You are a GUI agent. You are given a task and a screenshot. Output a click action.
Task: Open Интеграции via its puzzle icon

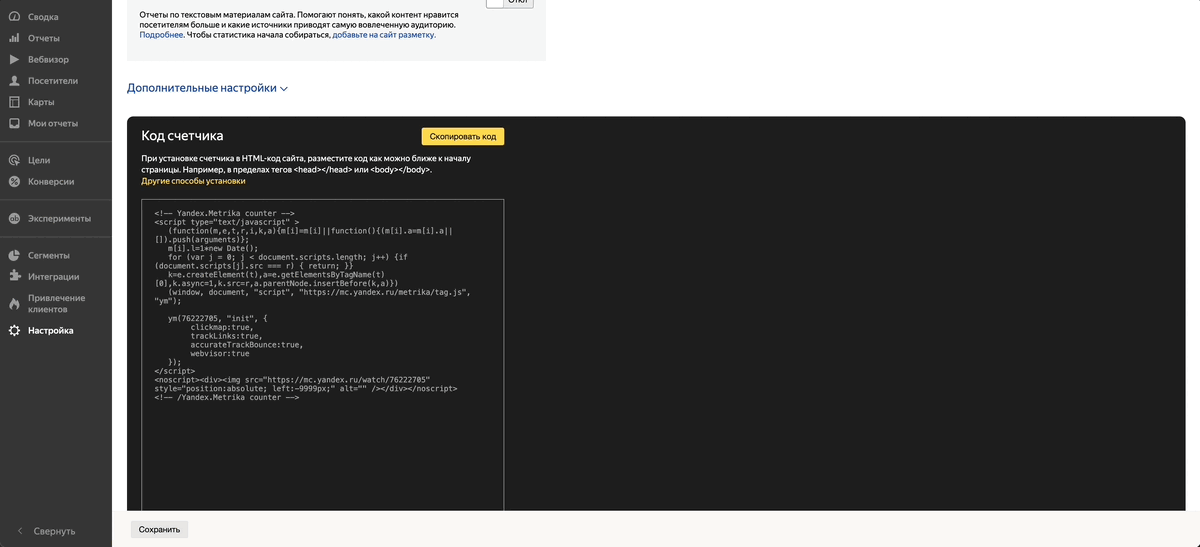coord(15,276)
